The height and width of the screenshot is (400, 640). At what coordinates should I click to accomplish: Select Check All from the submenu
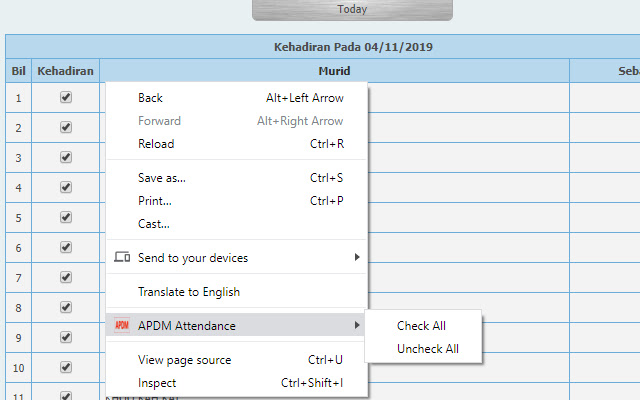pos(421,326)
